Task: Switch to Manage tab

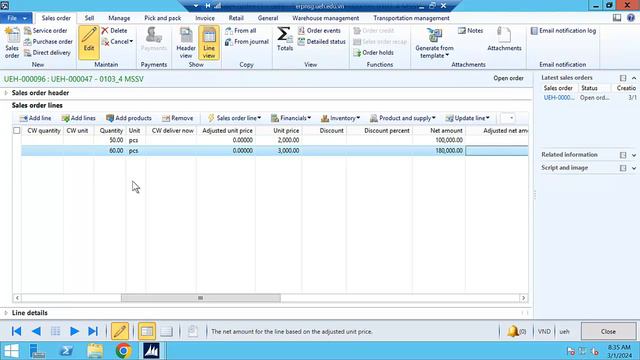Action: tap(119, 18)
